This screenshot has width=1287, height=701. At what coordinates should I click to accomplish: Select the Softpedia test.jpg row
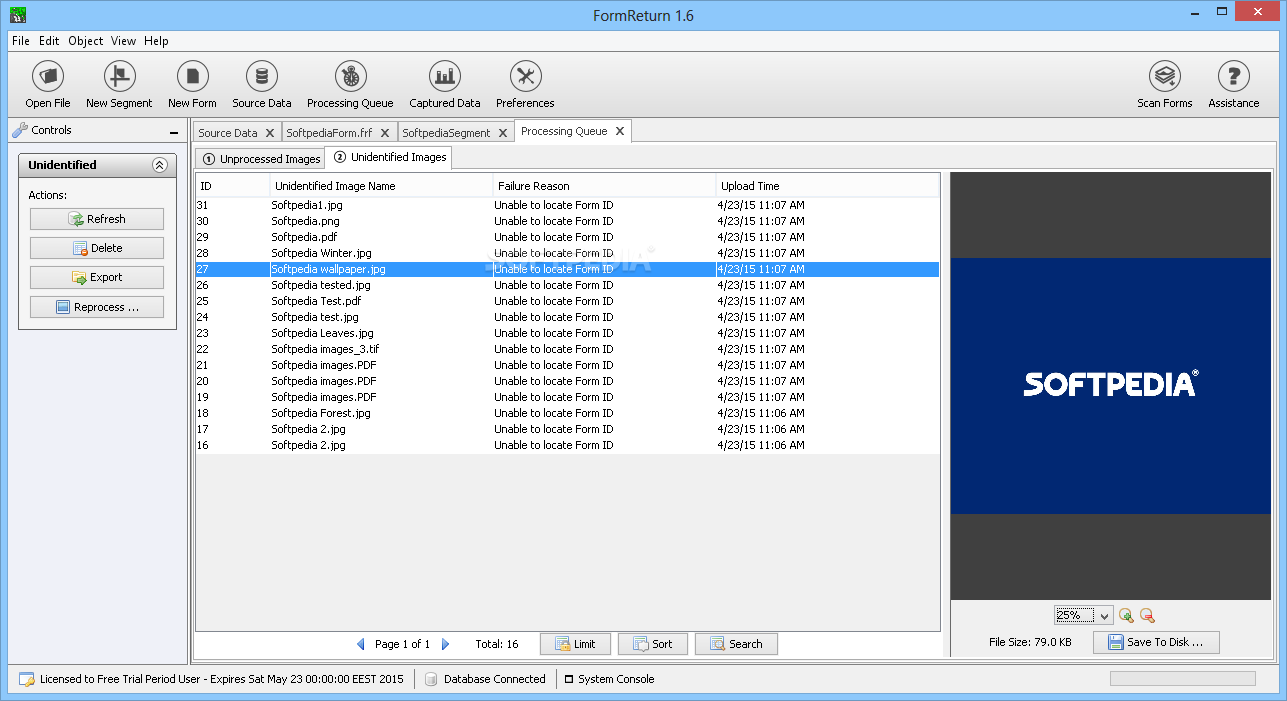coord(567,317)
